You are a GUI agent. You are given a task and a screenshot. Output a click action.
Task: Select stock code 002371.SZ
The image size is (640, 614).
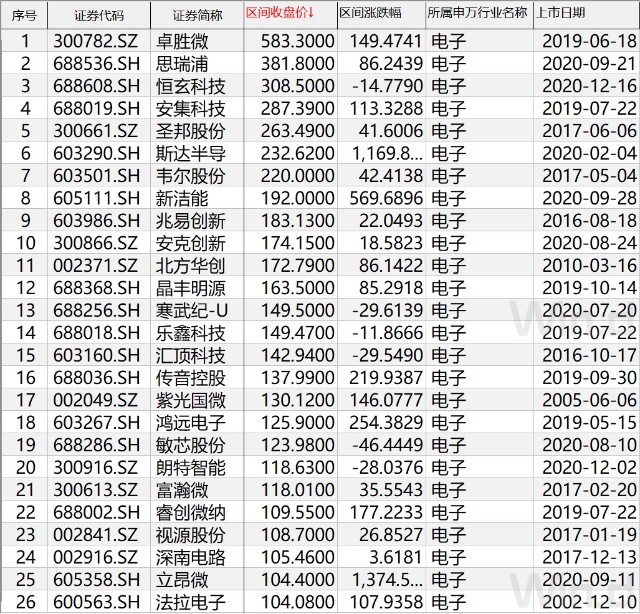(96, 266)
